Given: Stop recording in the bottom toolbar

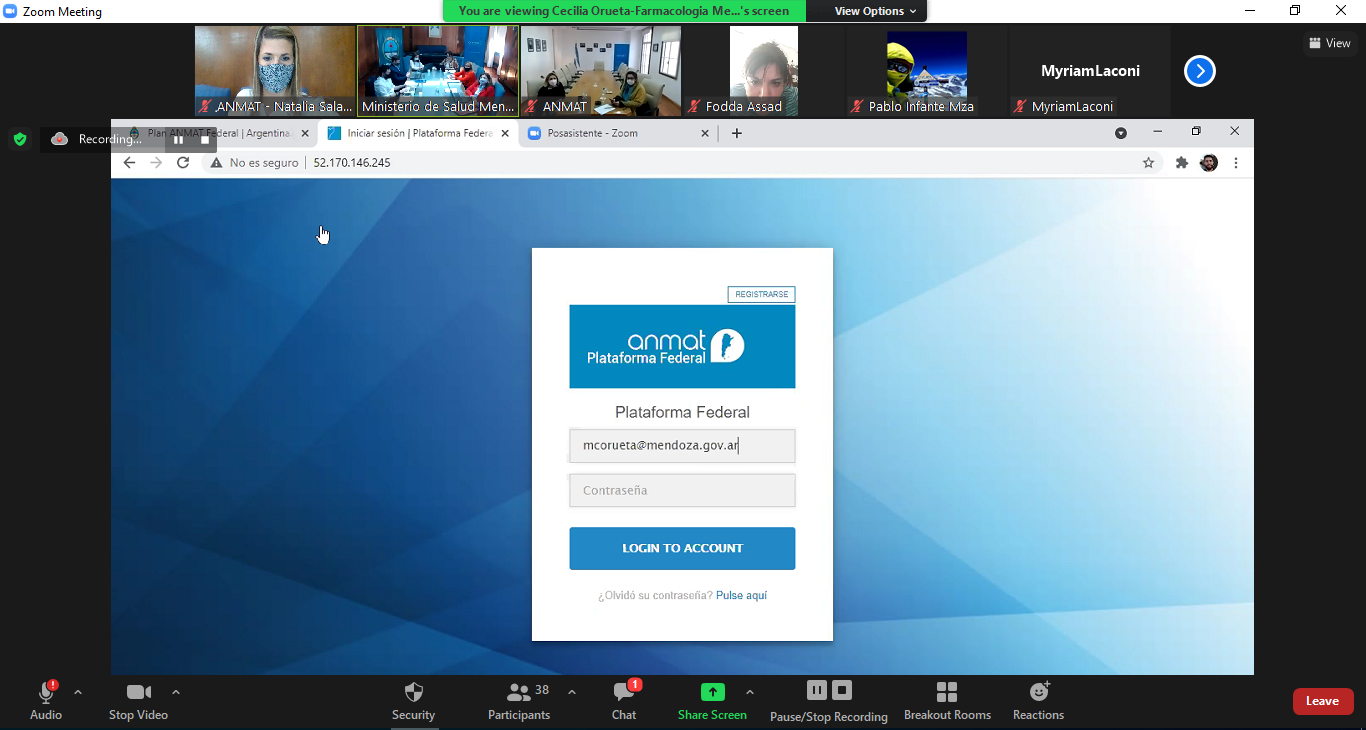Looking at the screenshot, I should click(842, 690).
